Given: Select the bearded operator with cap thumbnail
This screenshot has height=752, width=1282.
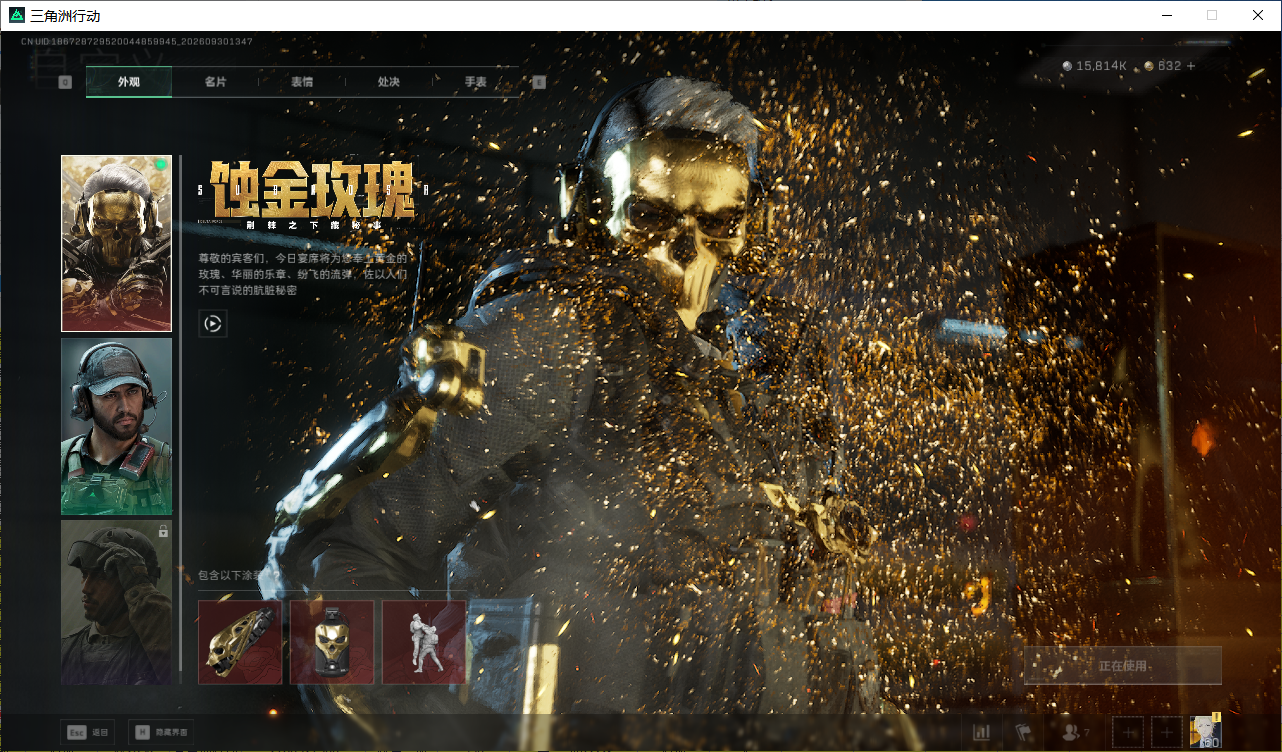Looking at the screenshot, I should pyautogui.click(x=117, y=426).
